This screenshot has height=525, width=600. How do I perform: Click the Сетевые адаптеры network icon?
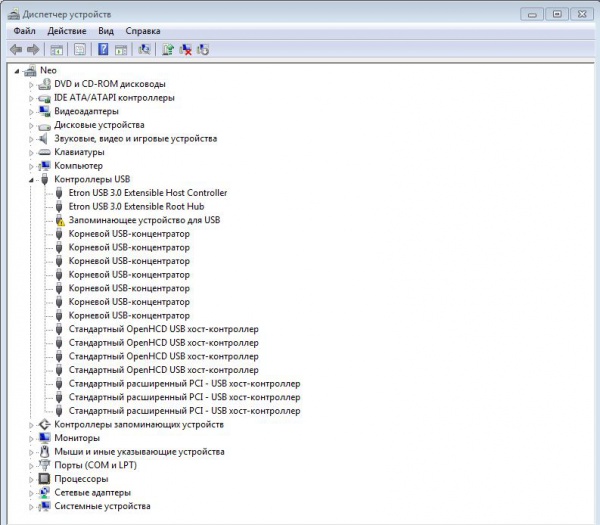pos(44,492)
